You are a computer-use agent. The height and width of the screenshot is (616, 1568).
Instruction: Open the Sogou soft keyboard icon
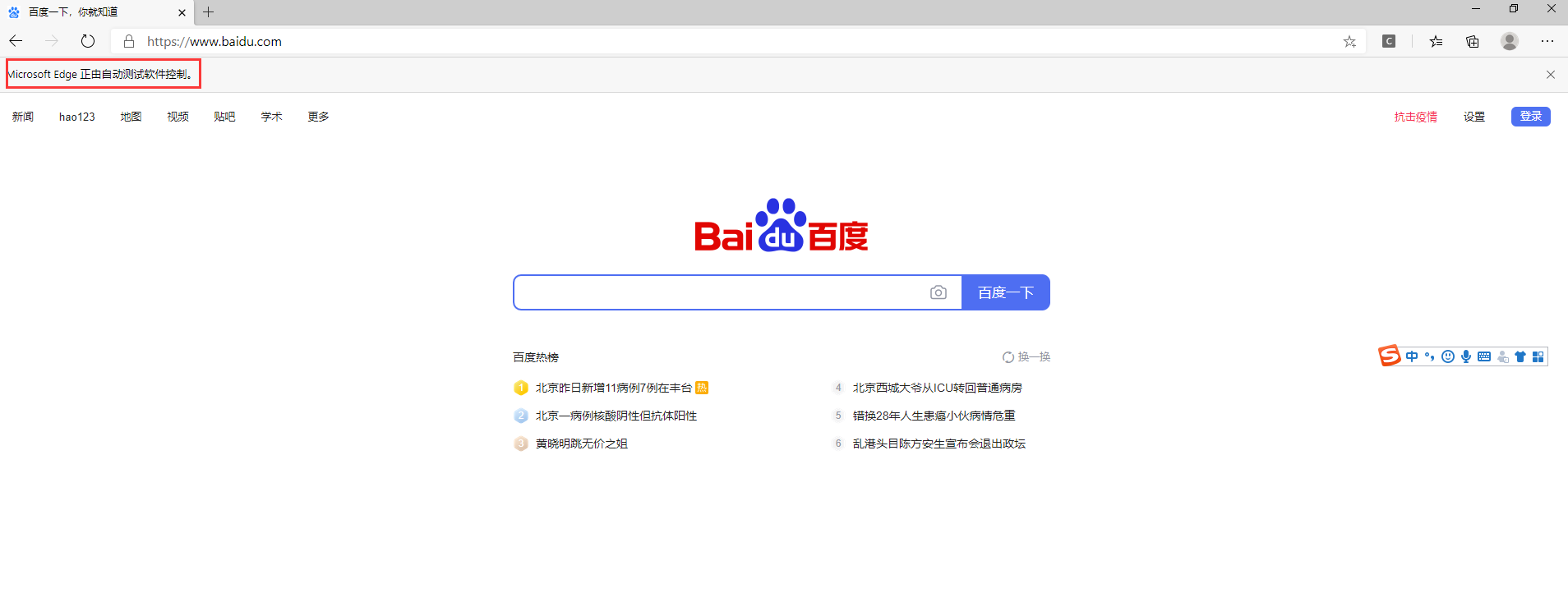click(1484, 356)
